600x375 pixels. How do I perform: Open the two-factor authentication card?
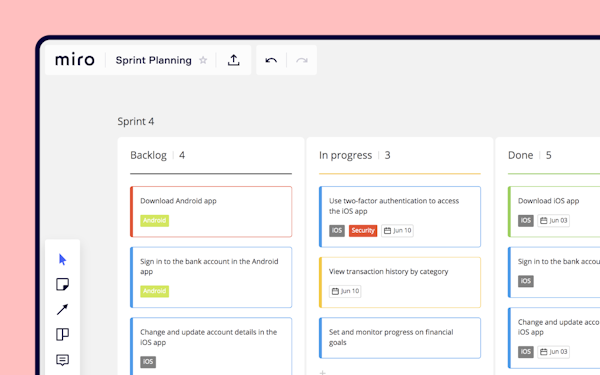(x=400, y=217)
